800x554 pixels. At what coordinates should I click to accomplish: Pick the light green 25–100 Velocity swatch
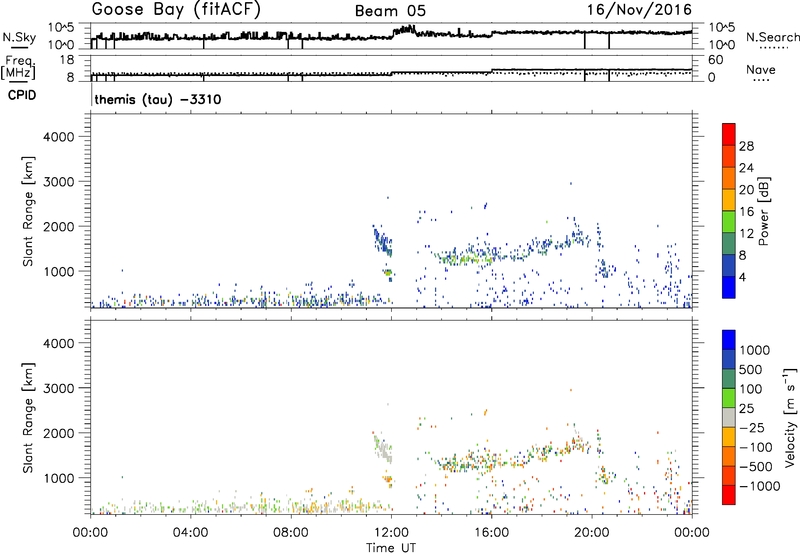coord(729,398)
